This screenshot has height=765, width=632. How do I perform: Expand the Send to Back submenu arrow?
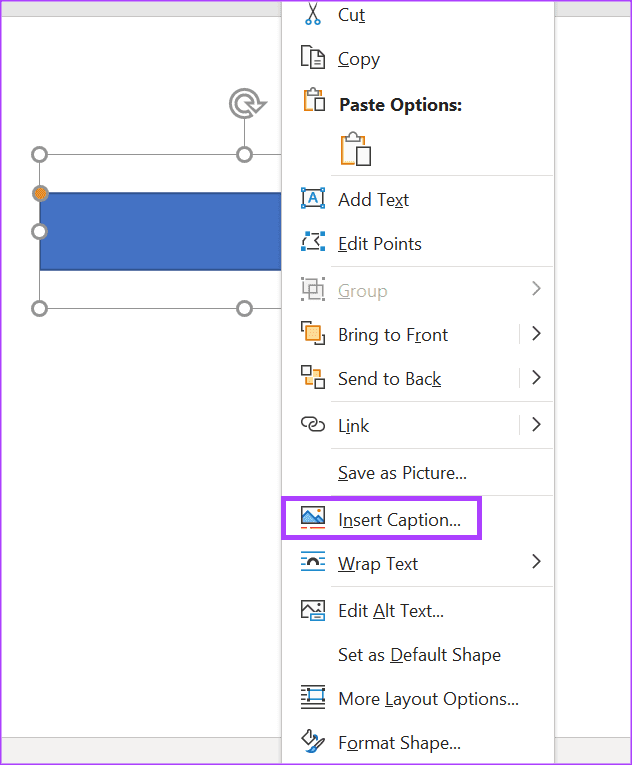536,378
